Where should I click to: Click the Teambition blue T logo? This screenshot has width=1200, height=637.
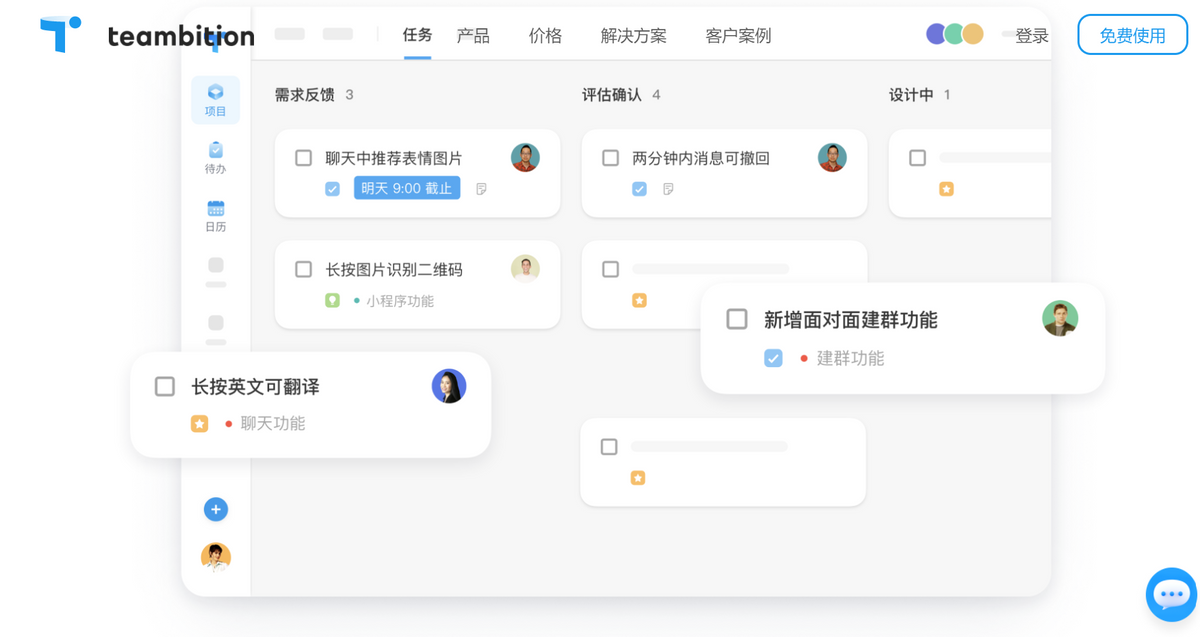point(60,34)
